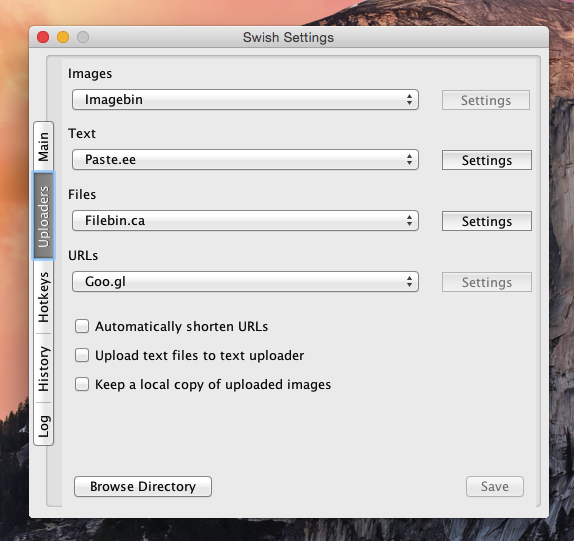Click the URLs section label
574x541 pixels.
tap(83, 255)
